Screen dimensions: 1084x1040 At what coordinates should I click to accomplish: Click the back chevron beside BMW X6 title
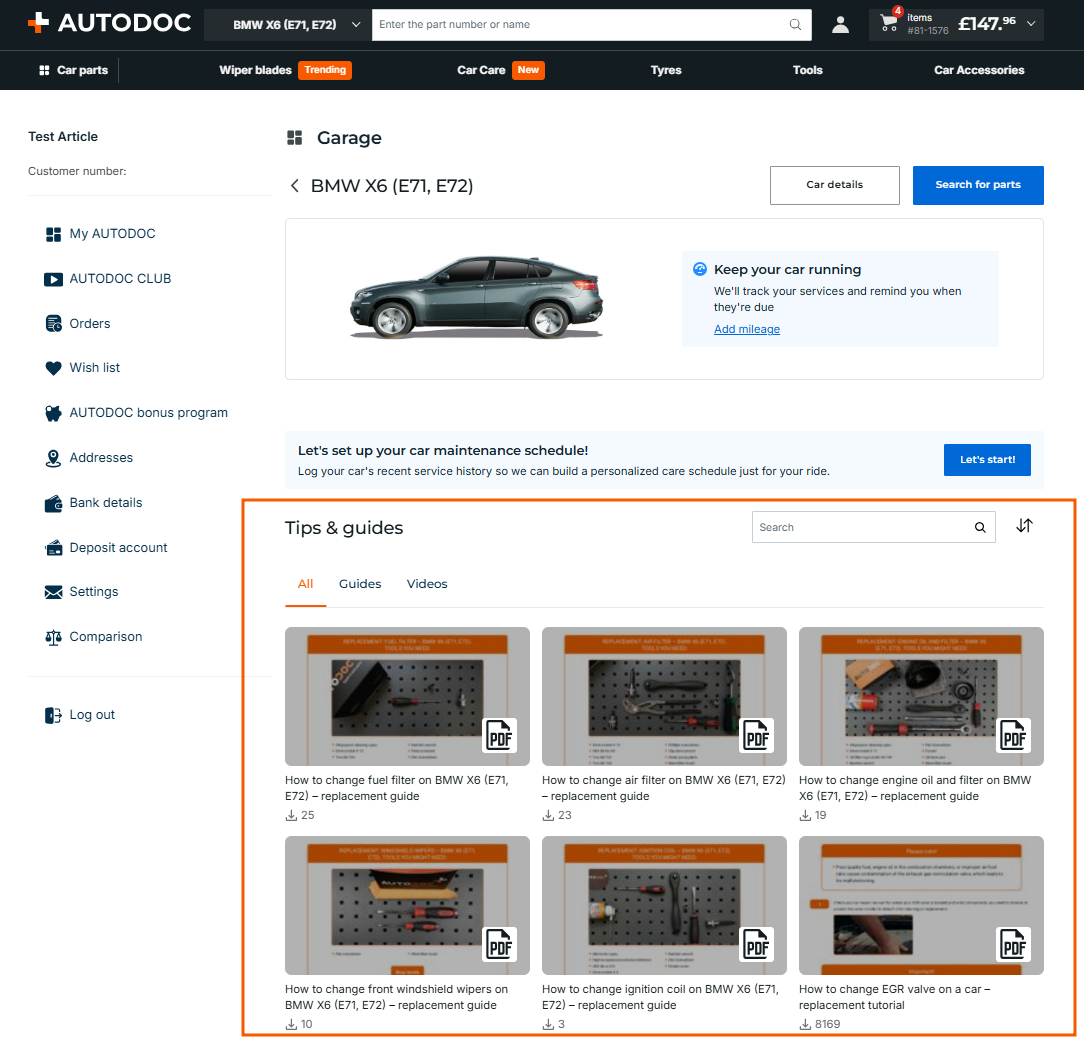click(295, 185)
